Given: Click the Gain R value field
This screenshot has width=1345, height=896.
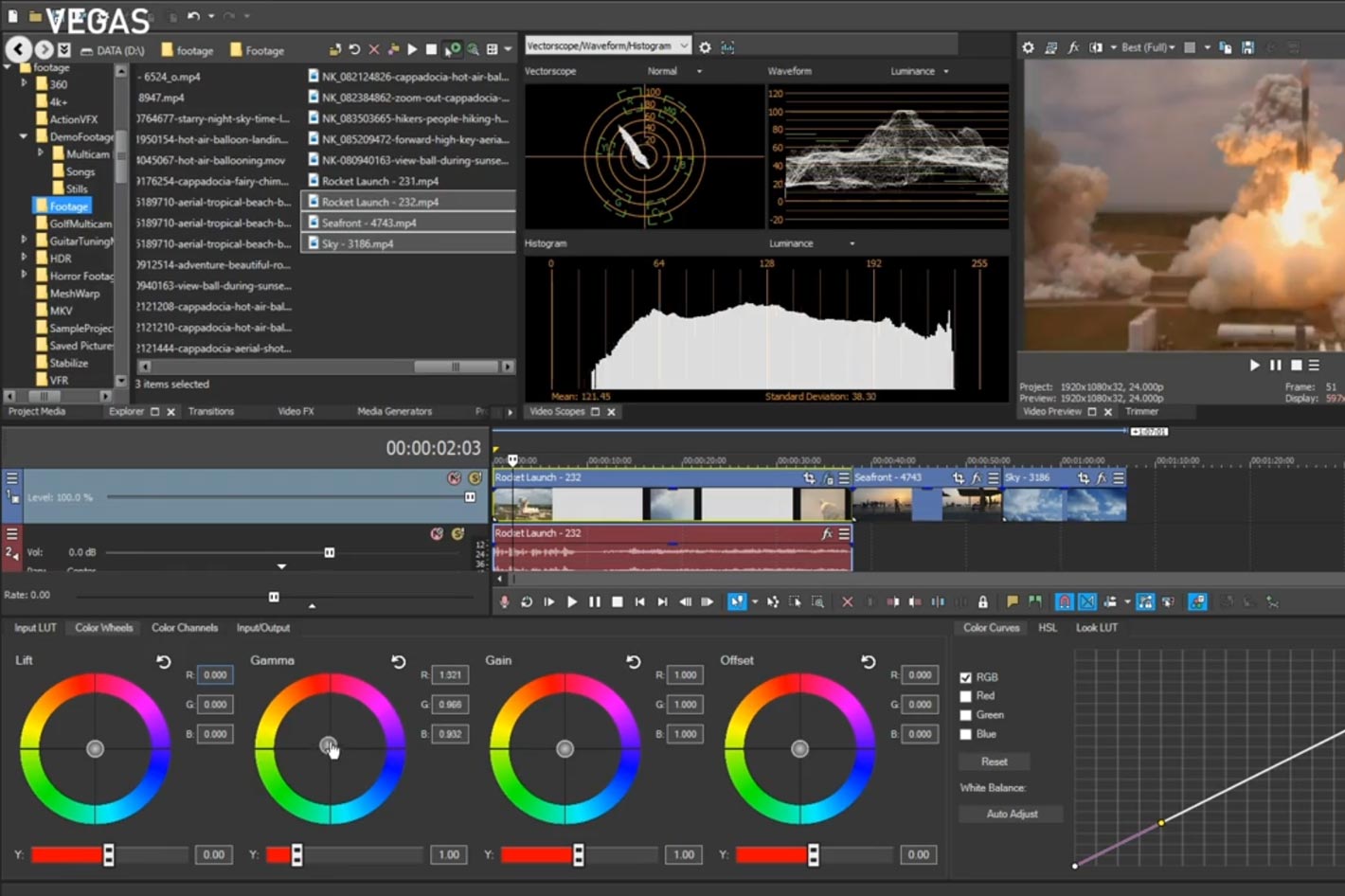Looking at the screenshot, I should coord(685,675).
